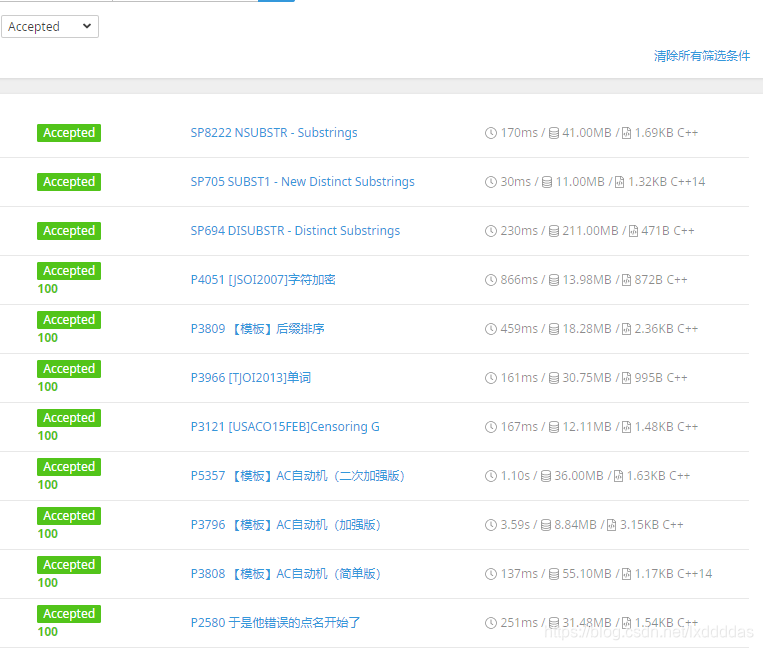Click the clock icon beside 167ms
This screenshot has width=763, height=650.
coord(490,427)
